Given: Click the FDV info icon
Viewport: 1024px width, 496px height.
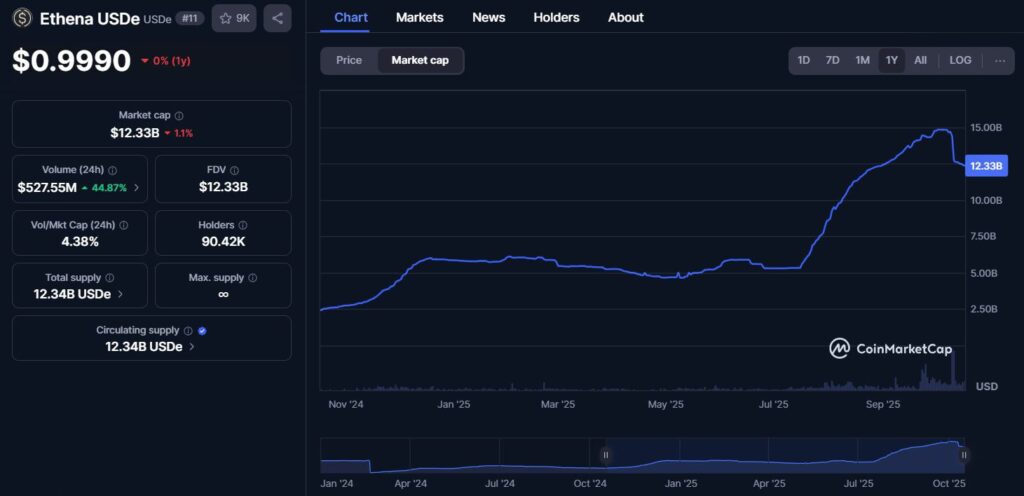Looking at the screenshot, I should click(x=234, y=171).
